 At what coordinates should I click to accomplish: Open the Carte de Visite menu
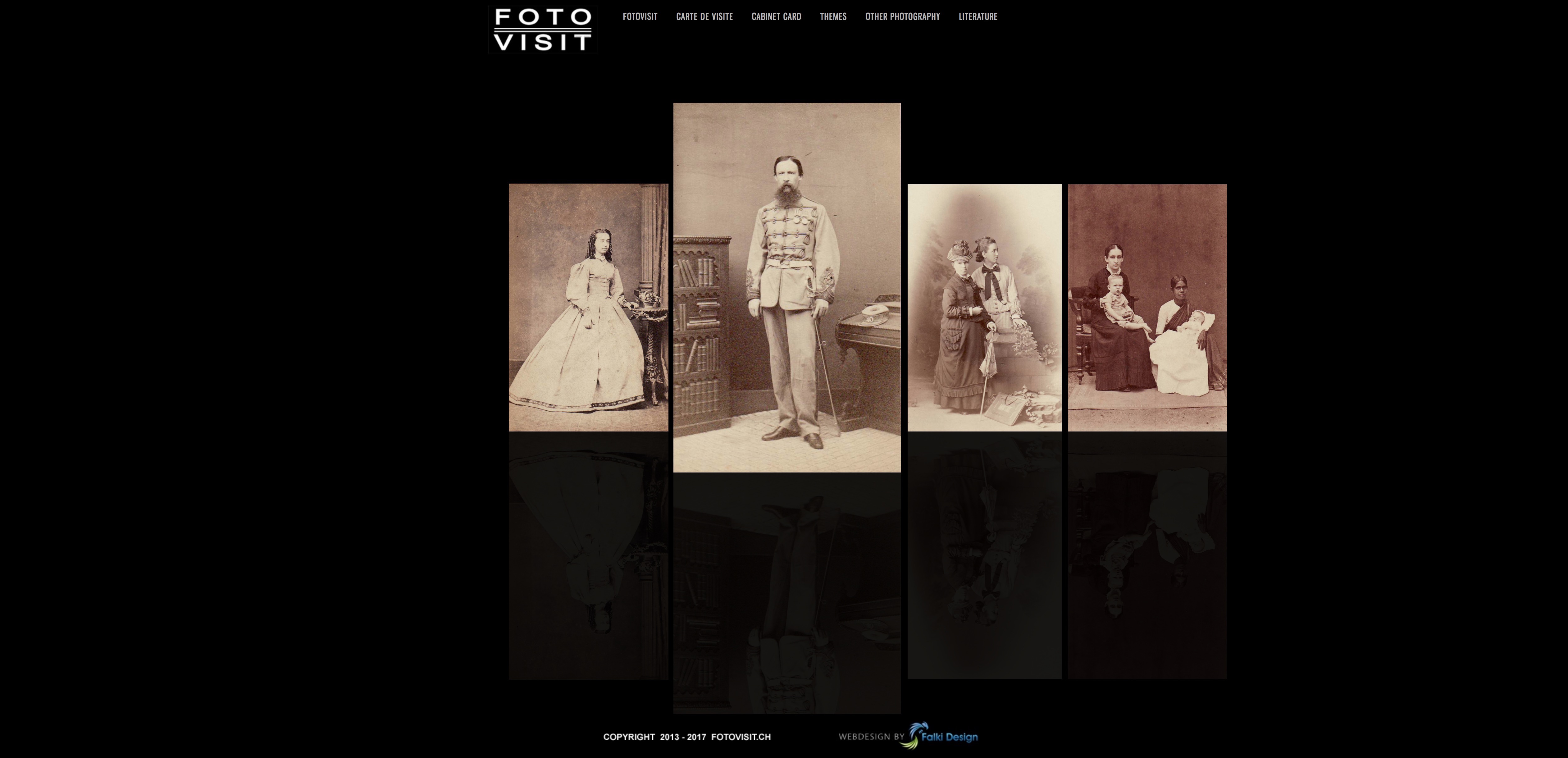click(704, 16)
